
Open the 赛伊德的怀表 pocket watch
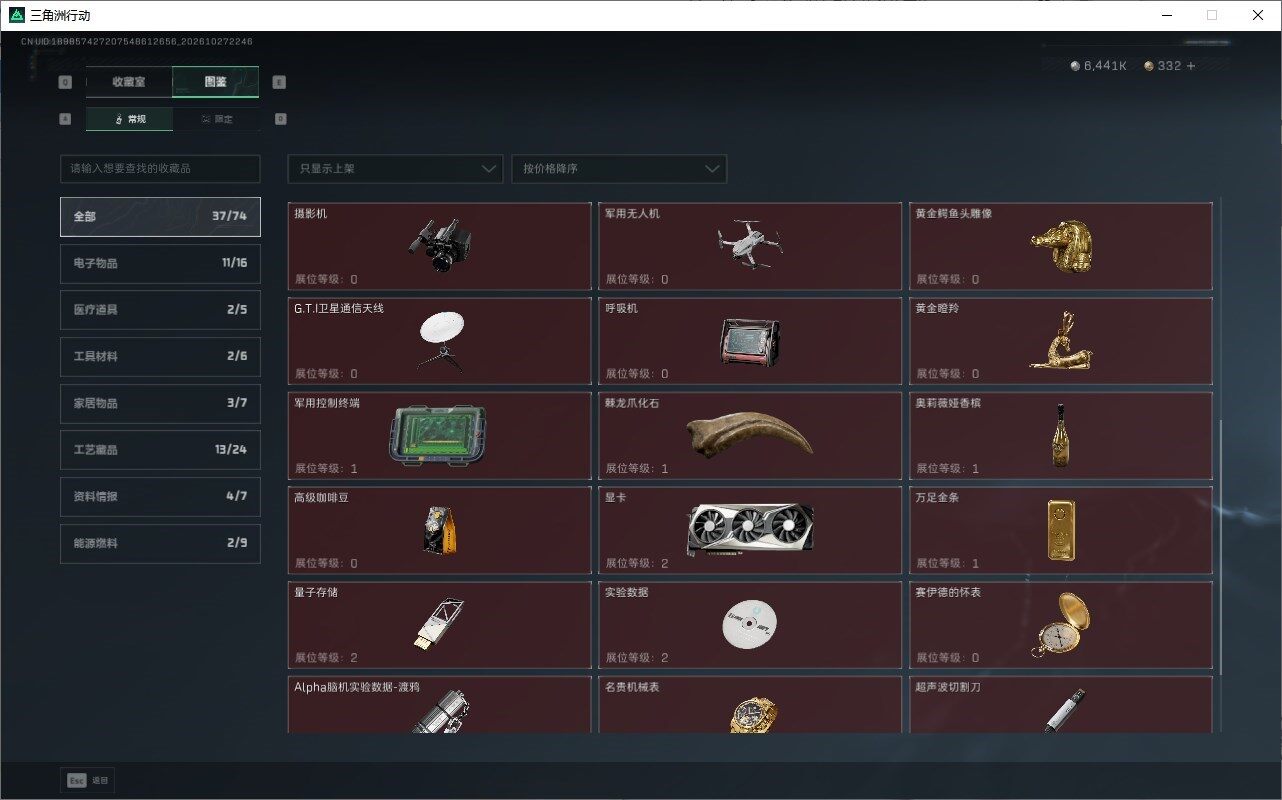(x=1061, y=625)
